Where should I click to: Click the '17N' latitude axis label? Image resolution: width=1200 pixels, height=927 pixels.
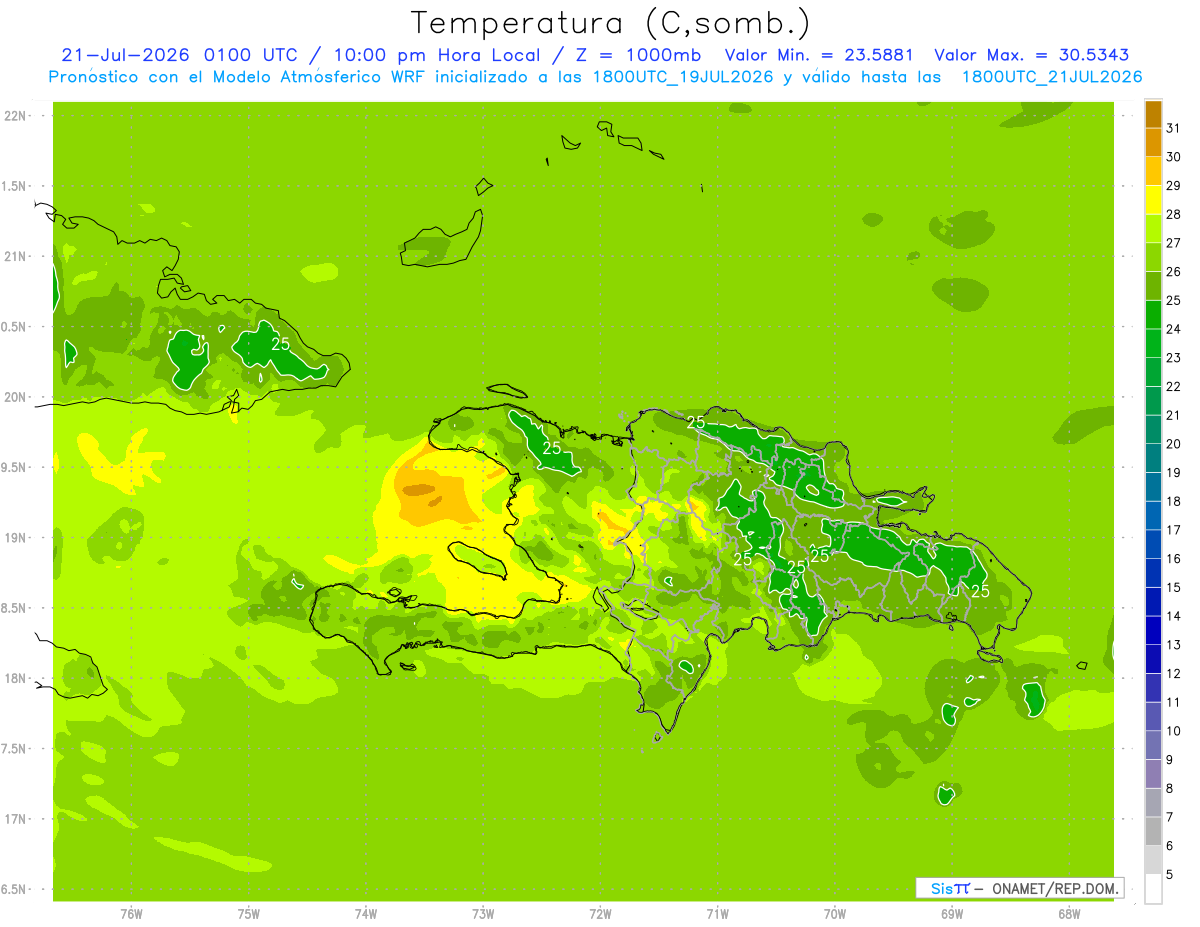click(17, 819)
